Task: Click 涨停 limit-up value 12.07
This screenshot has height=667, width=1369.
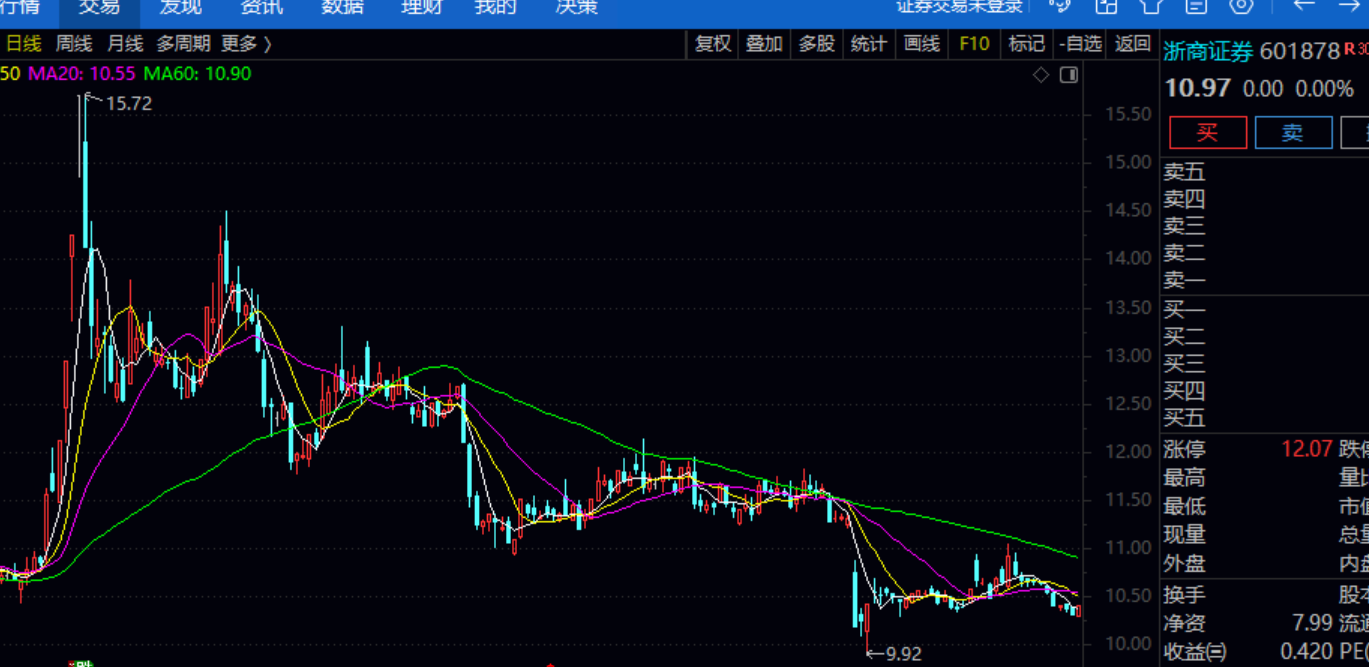Action: pyautogui.click(x=1305, y=450)
